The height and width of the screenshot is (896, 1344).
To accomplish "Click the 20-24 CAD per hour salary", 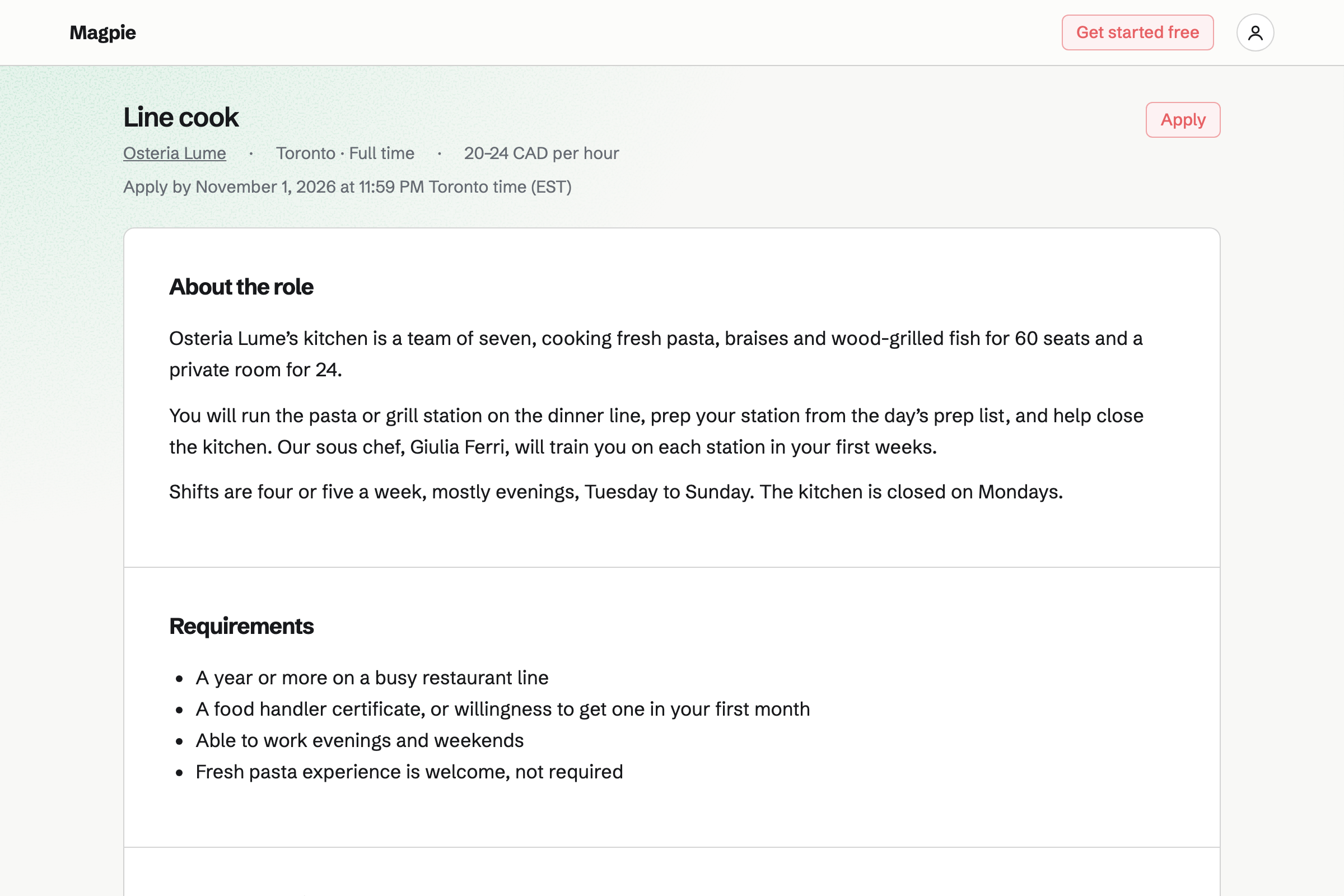I will tap(541, 153).
